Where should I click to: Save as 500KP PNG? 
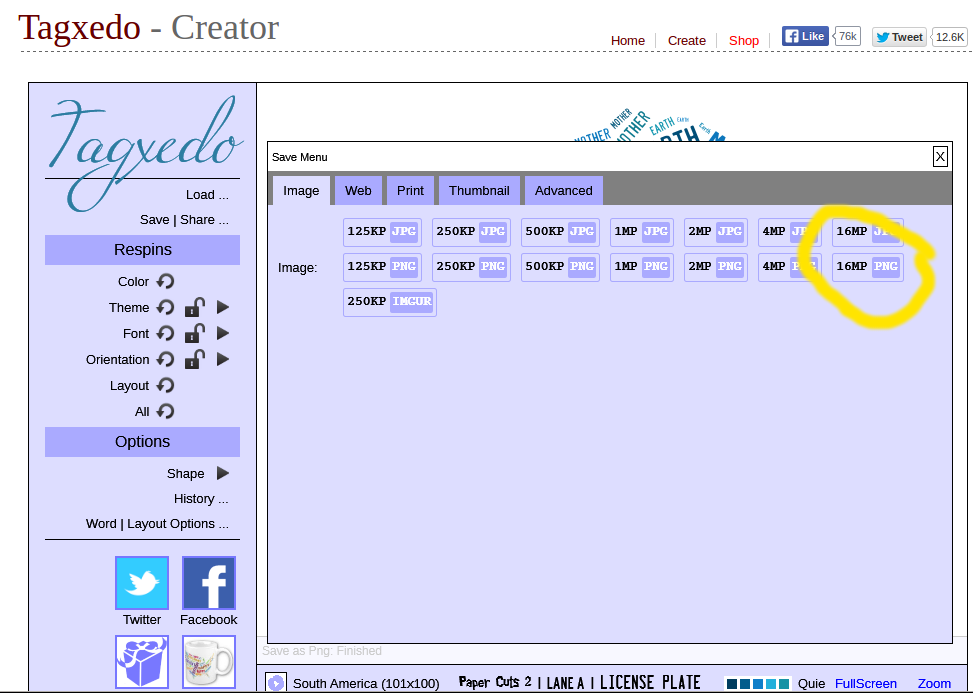(560, 267)
